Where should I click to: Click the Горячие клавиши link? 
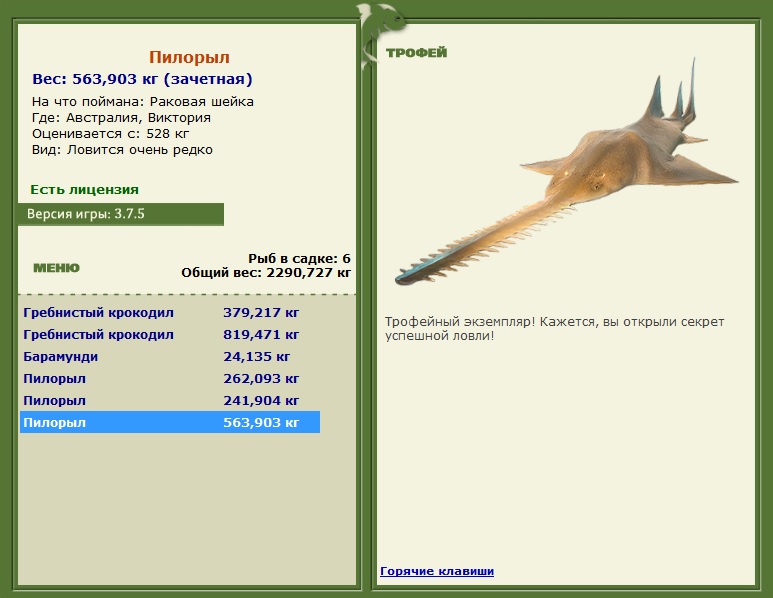click(437, 571)
